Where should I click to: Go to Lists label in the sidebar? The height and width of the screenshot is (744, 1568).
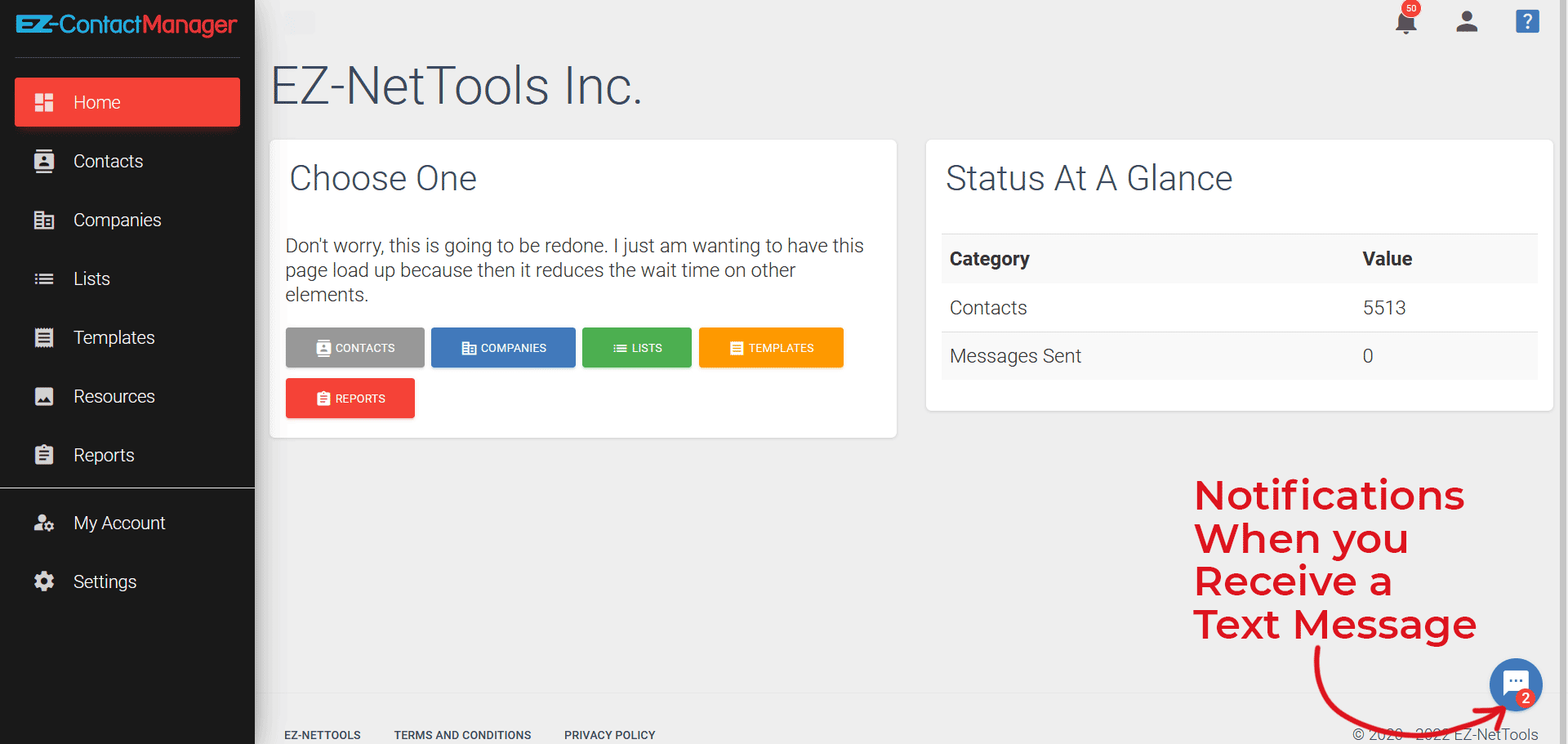tap(91, 278)
